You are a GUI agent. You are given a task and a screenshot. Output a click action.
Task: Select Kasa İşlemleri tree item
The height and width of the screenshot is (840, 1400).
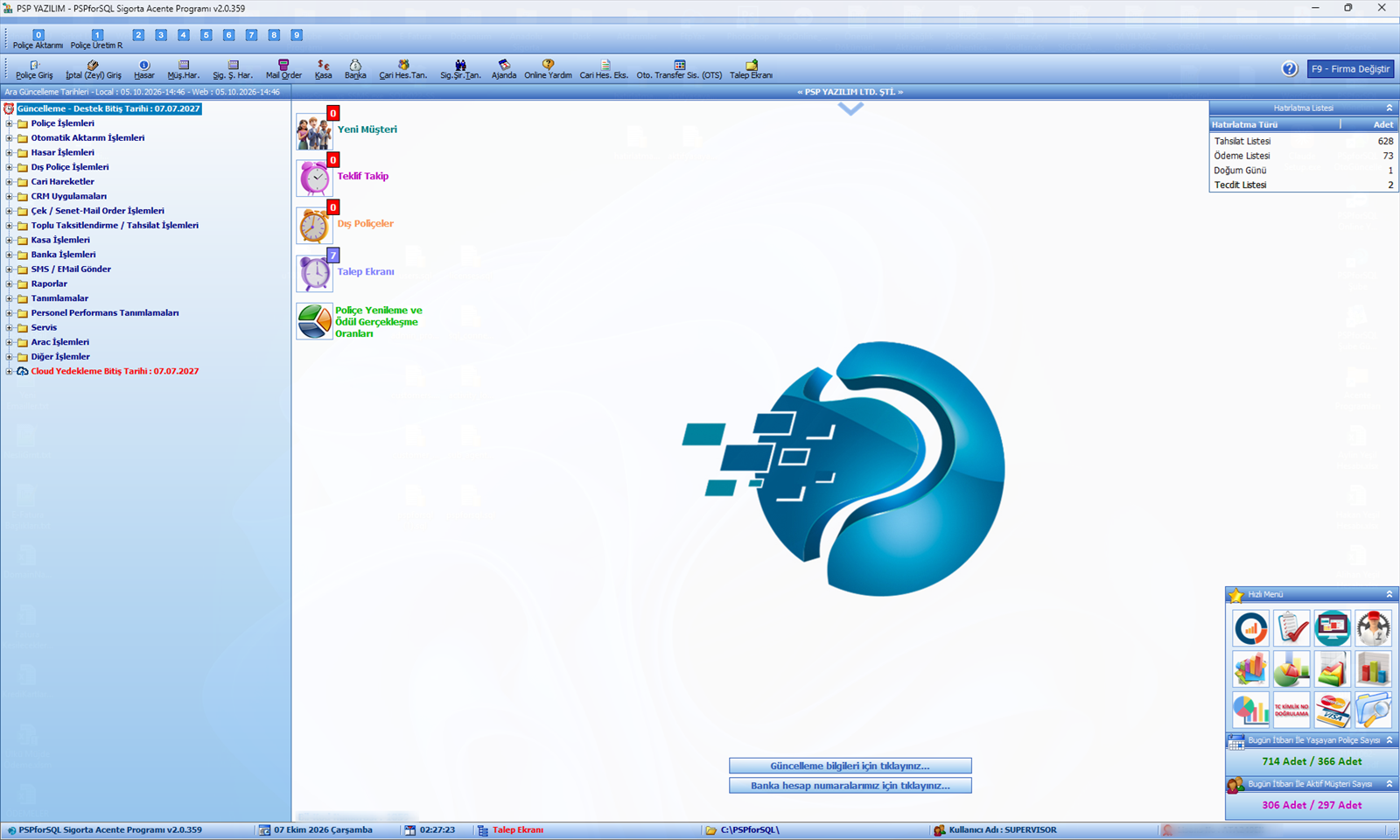[60, 240]
